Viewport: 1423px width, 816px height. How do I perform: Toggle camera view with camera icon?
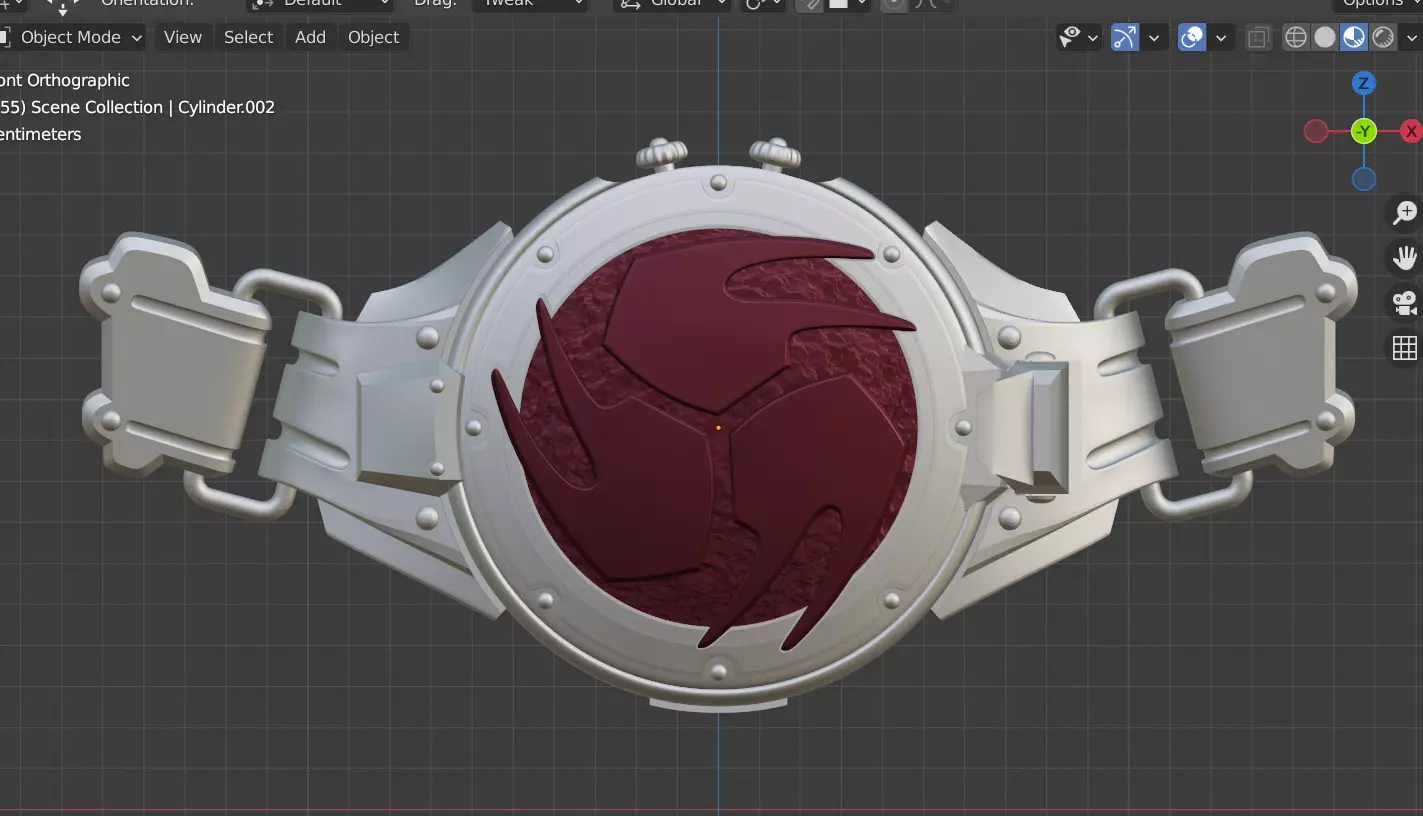(1405, 302)
